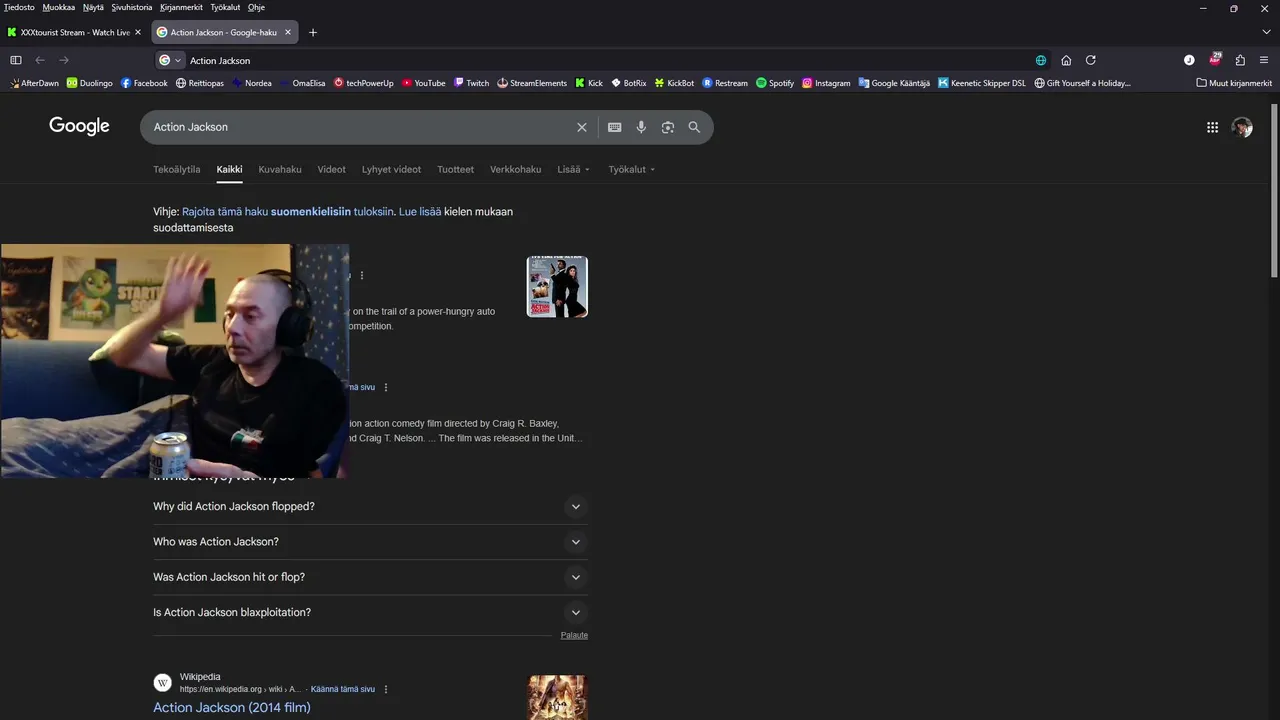Click the page vertical scrollbar
The width and height of the screenshot is (1280, 720).
[x=1274, y=190]
